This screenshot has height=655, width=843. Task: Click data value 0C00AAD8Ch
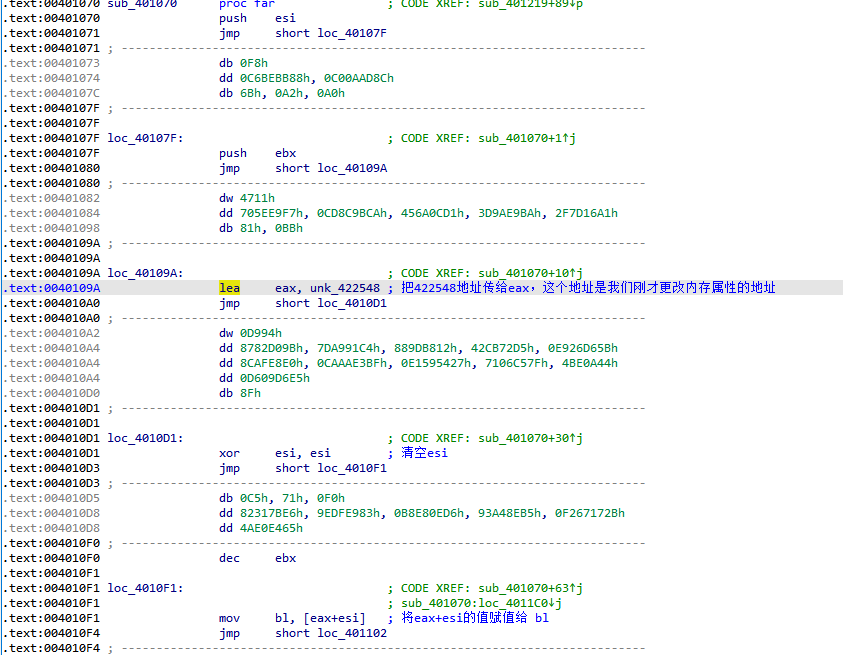click(359, 79)
